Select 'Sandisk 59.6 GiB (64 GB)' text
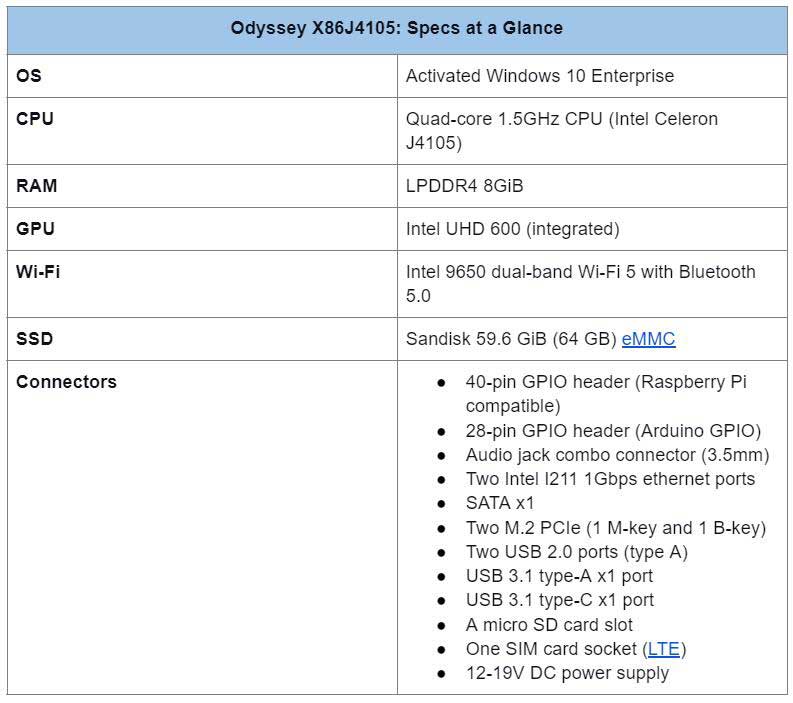 511,339
